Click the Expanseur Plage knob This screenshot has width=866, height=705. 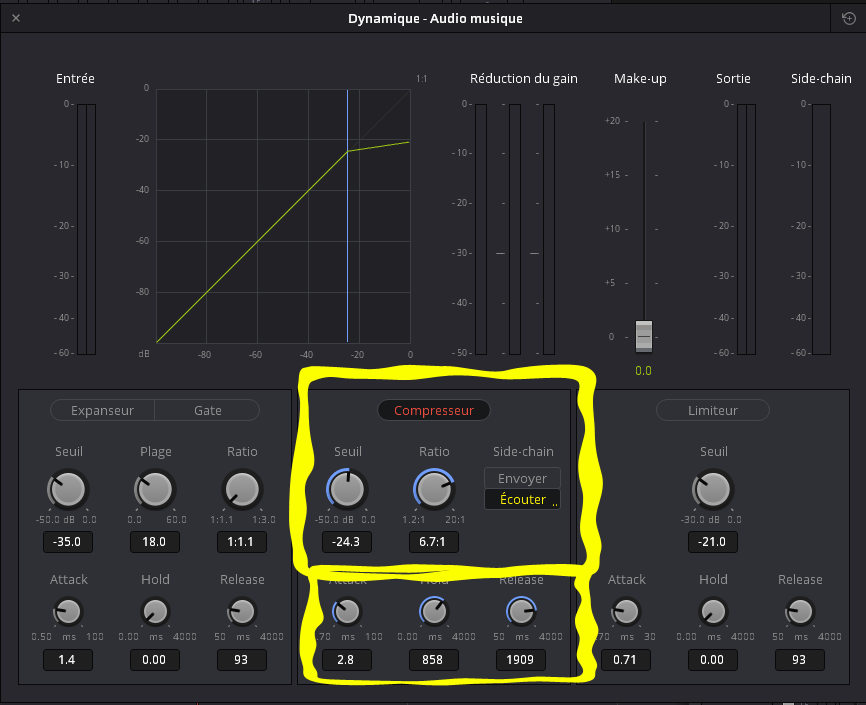click(155, 490)
